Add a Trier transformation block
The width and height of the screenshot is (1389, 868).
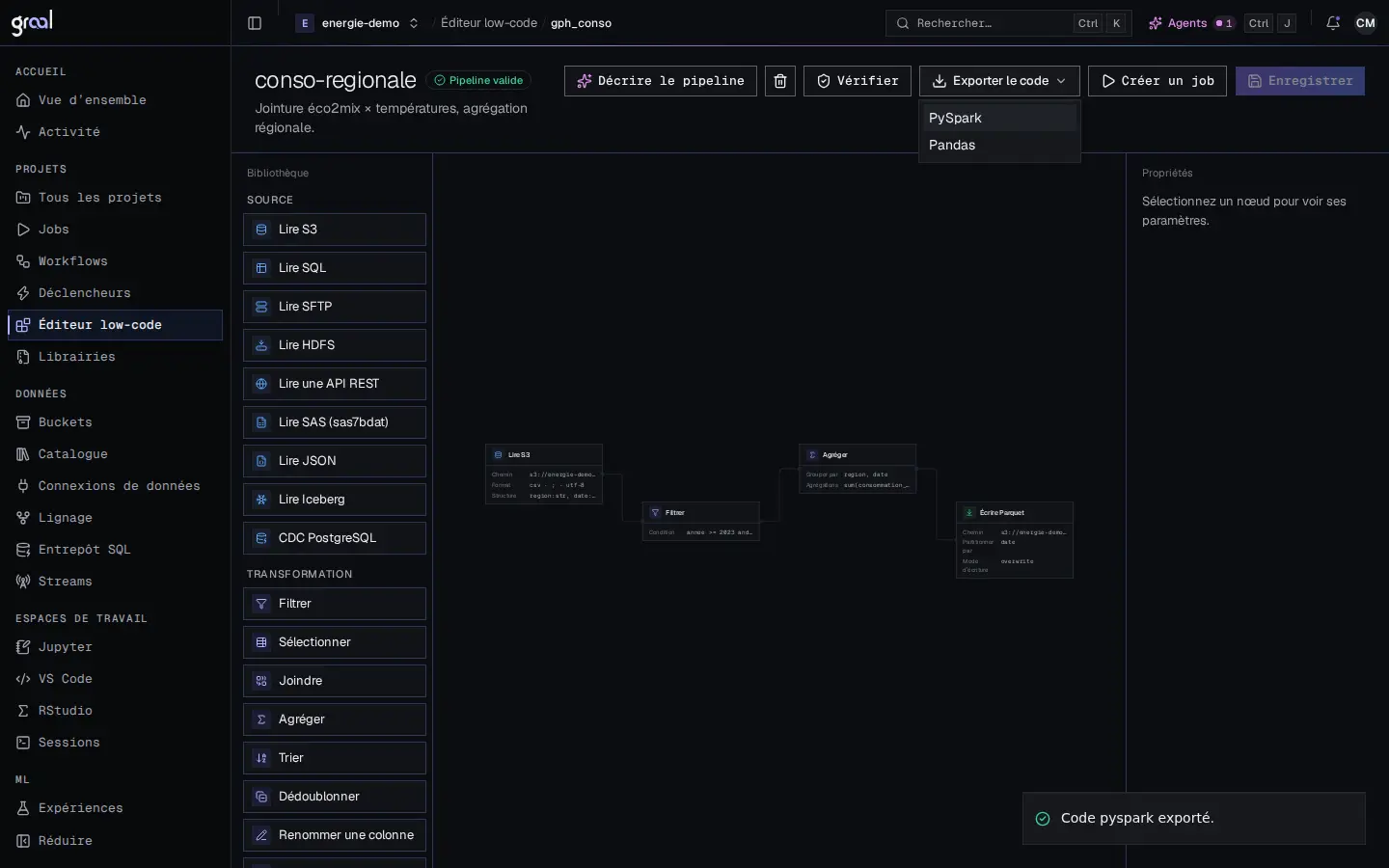[335, 758]
